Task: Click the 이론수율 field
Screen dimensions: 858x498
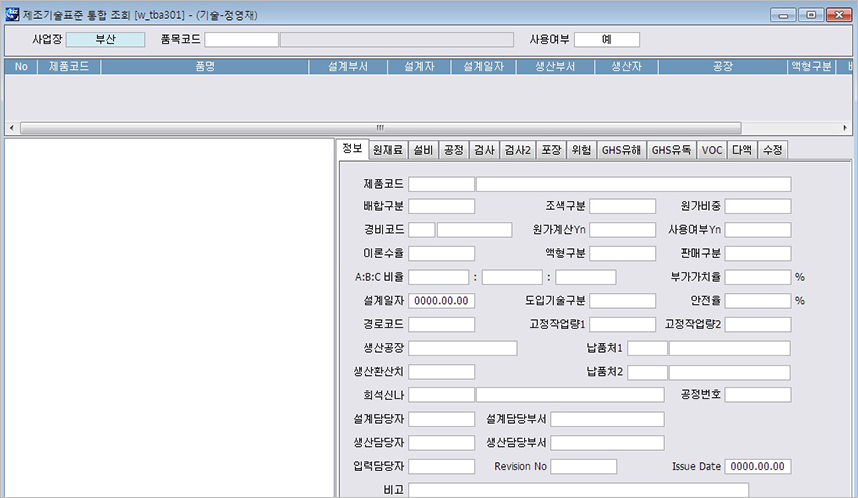Action: [x=442, y=253]
